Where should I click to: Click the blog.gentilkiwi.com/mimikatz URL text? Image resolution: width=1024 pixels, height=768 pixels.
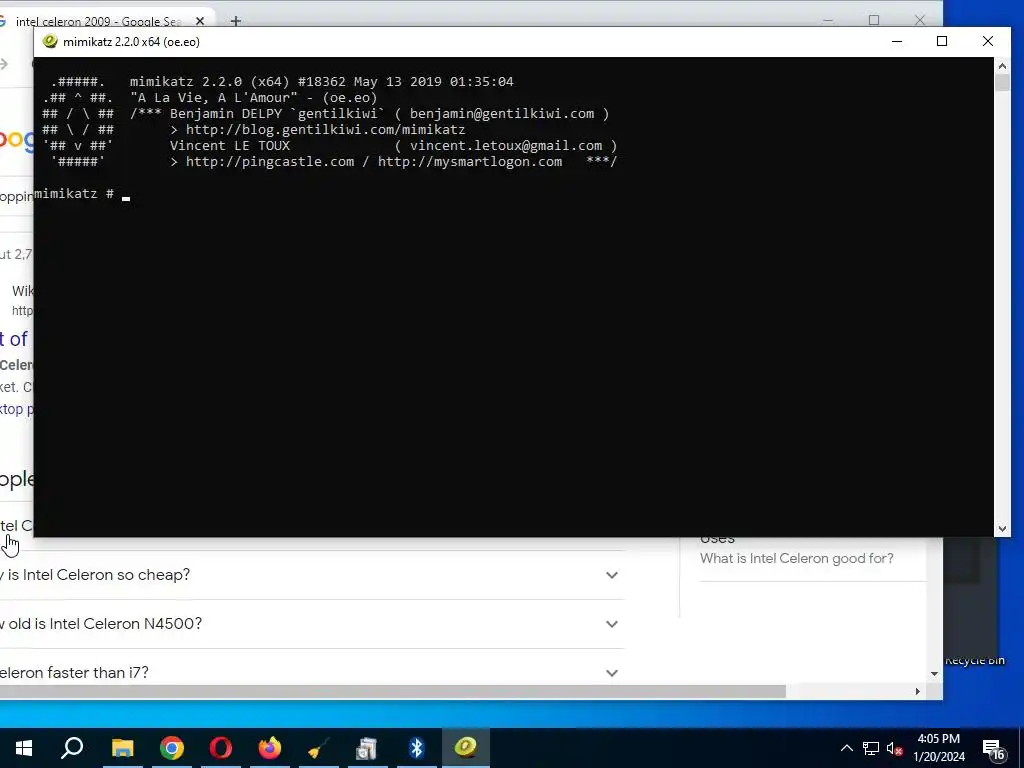point(326,129)
